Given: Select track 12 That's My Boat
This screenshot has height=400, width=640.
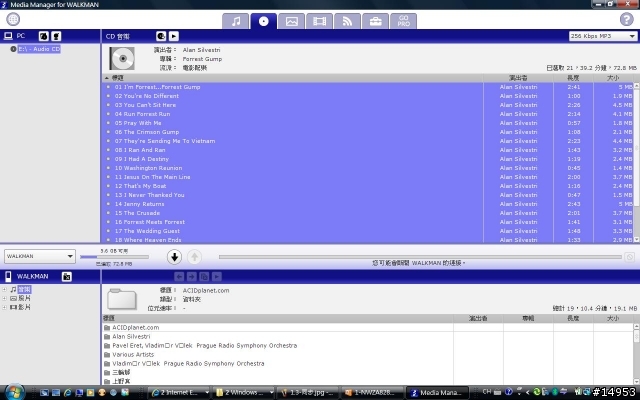Looking at the screenshot, I should [x=367, y=186].
